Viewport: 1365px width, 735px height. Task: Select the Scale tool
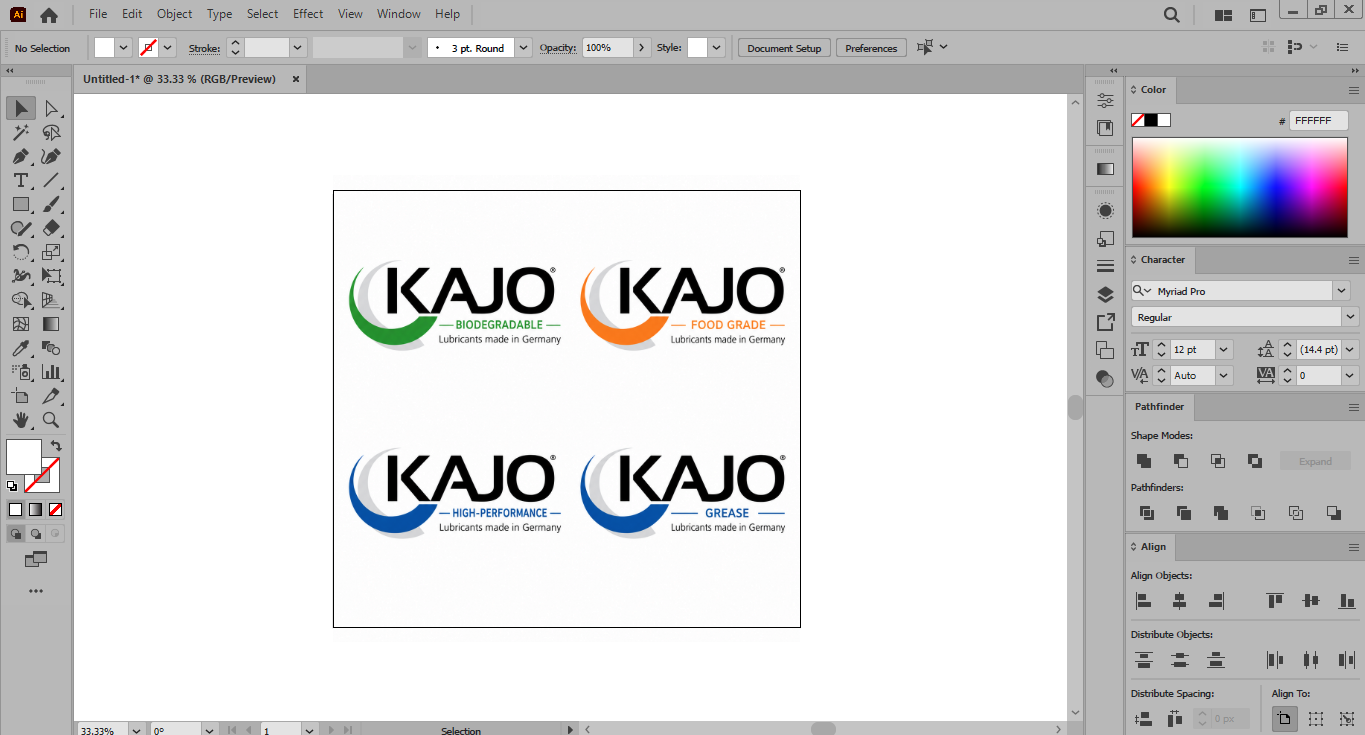pyautogui.click(x=51, y=252)
